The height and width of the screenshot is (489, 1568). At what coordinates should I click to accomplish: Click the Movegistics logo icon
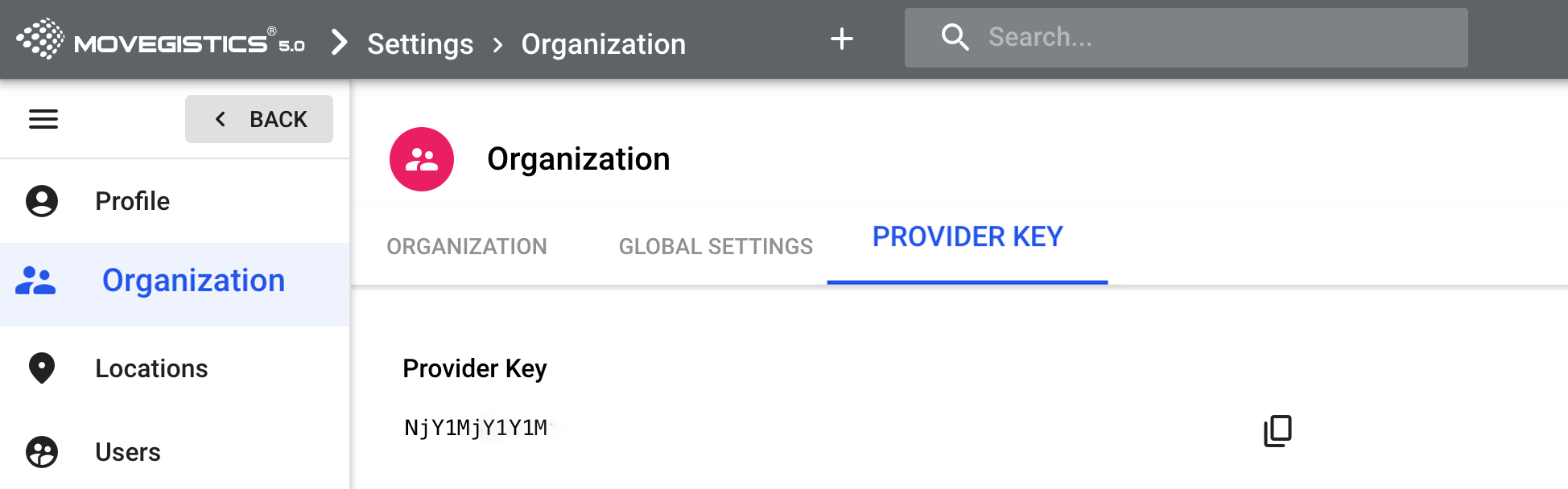40,39
